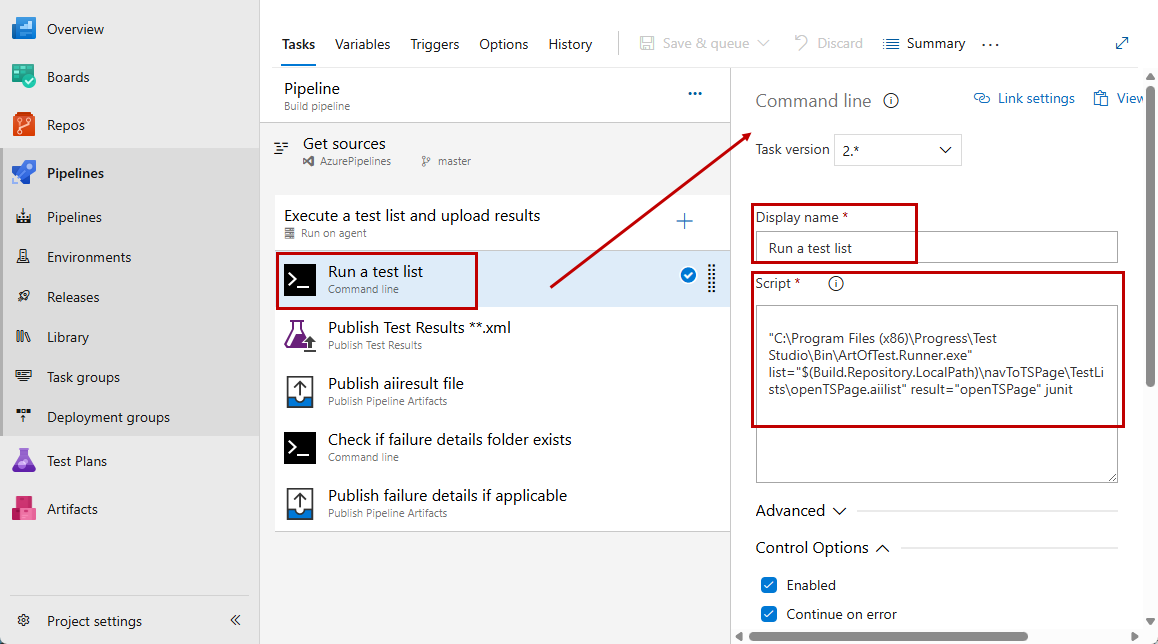Switch to the Triggers tab
1158x644 pixels.
click(x=434, y=44)
